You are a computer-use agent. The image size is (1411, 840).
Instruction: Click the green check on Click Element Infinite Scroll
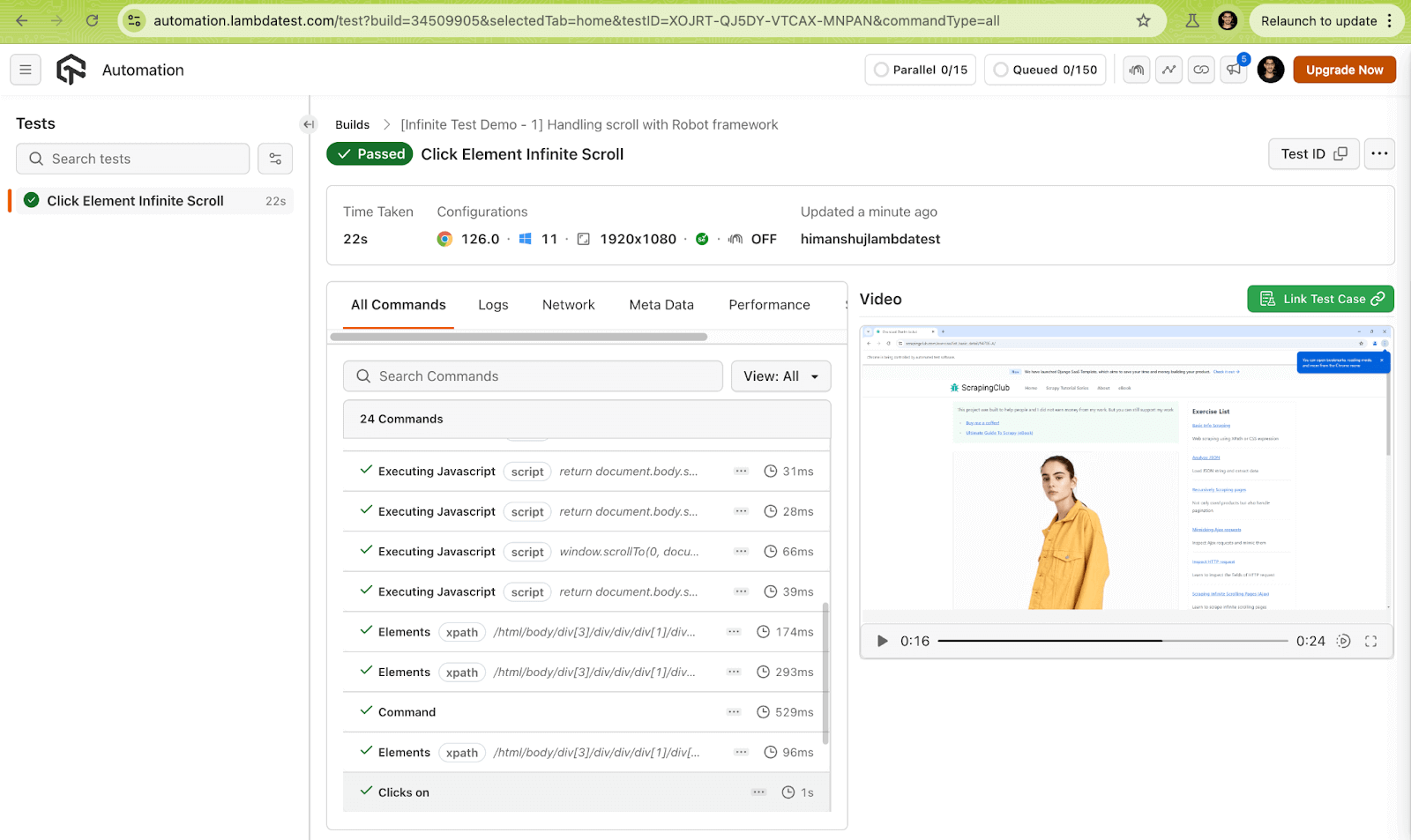(x=31, y=200)
